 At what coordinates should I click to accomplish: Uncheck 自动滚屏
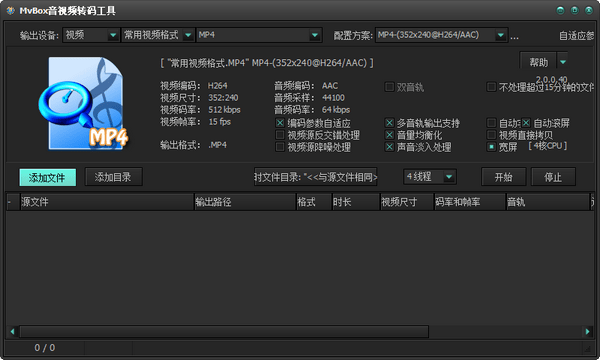(526, 123)
